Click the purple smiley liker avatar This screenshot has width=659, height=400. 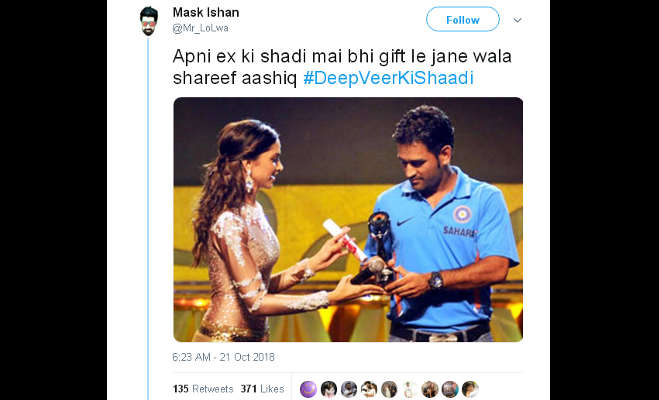click(308, 389)
